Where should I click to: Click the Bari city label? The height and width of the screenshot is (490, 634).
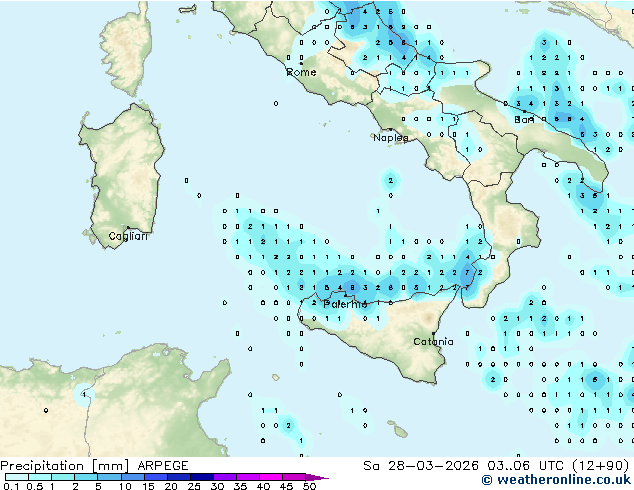pos(524,120)
